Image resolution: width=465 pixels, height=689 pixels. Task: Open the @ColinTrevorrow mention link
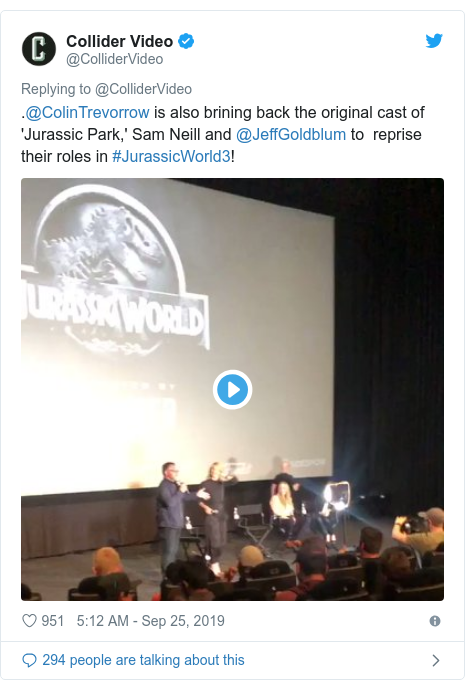(x=87, y=112)
